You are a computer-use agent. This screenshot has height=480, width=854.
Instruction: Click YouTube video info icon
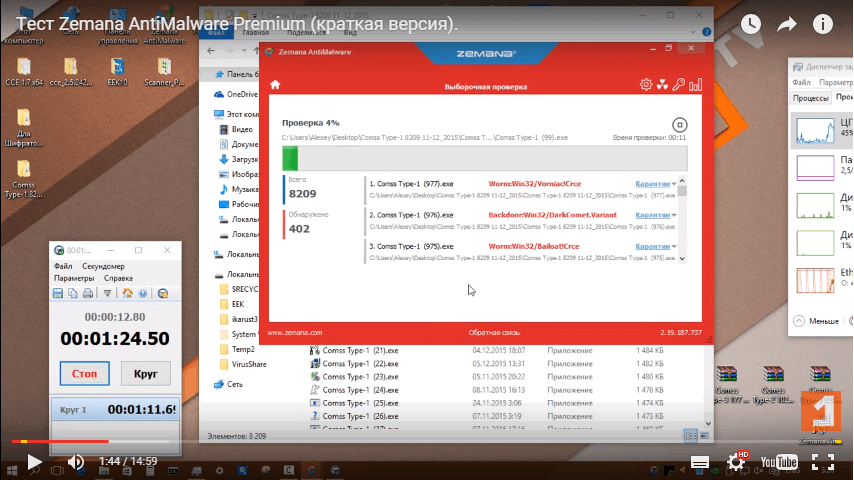click(822, 24)
